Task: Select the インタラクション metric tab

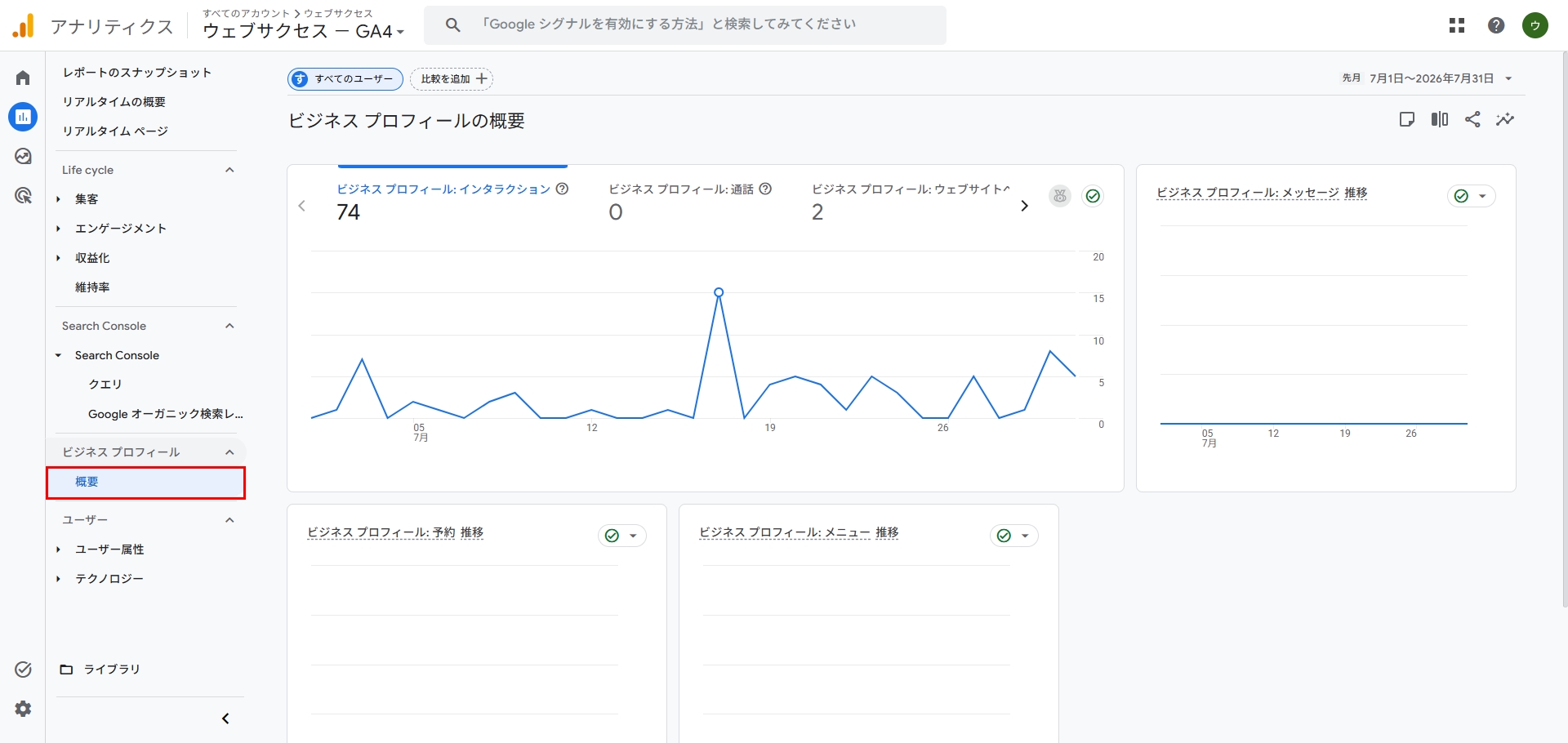Action: click(x=452, y=201)
